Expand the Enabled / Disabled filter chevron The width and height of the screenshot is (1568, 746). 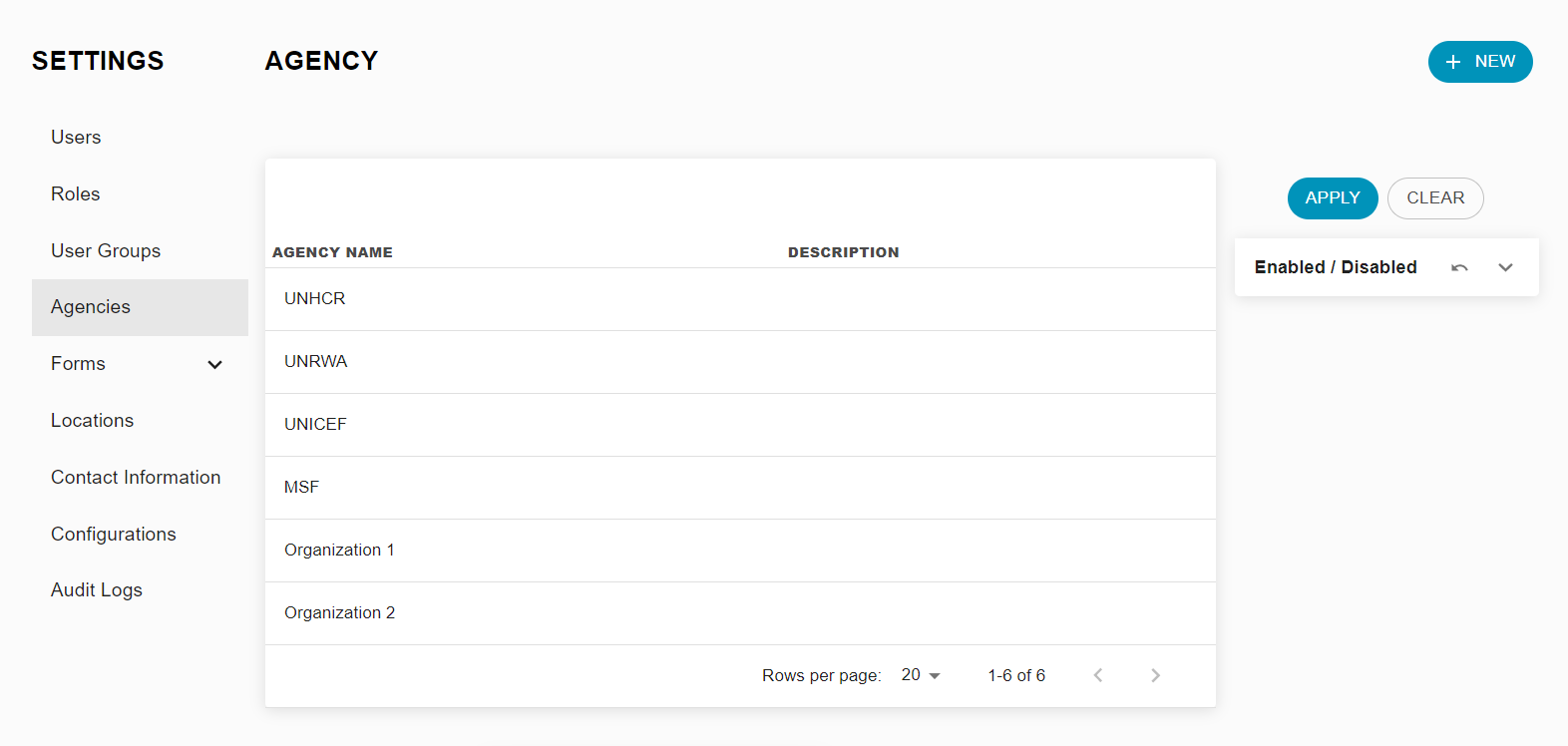point(1506,267)
